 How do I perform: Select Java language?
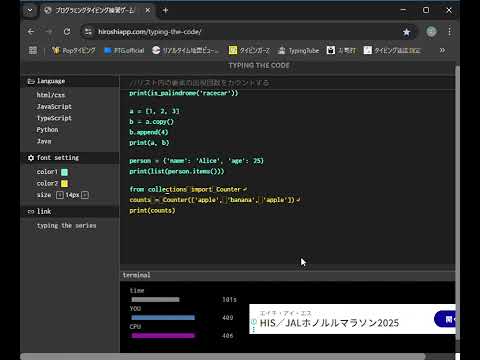(x=44, y=141)
